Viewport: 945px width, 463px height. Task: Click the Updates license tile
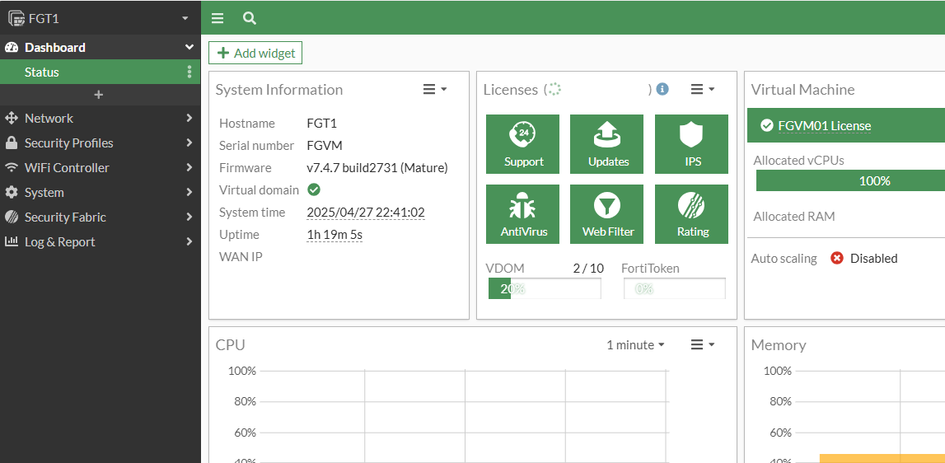[x=608, y=143]
